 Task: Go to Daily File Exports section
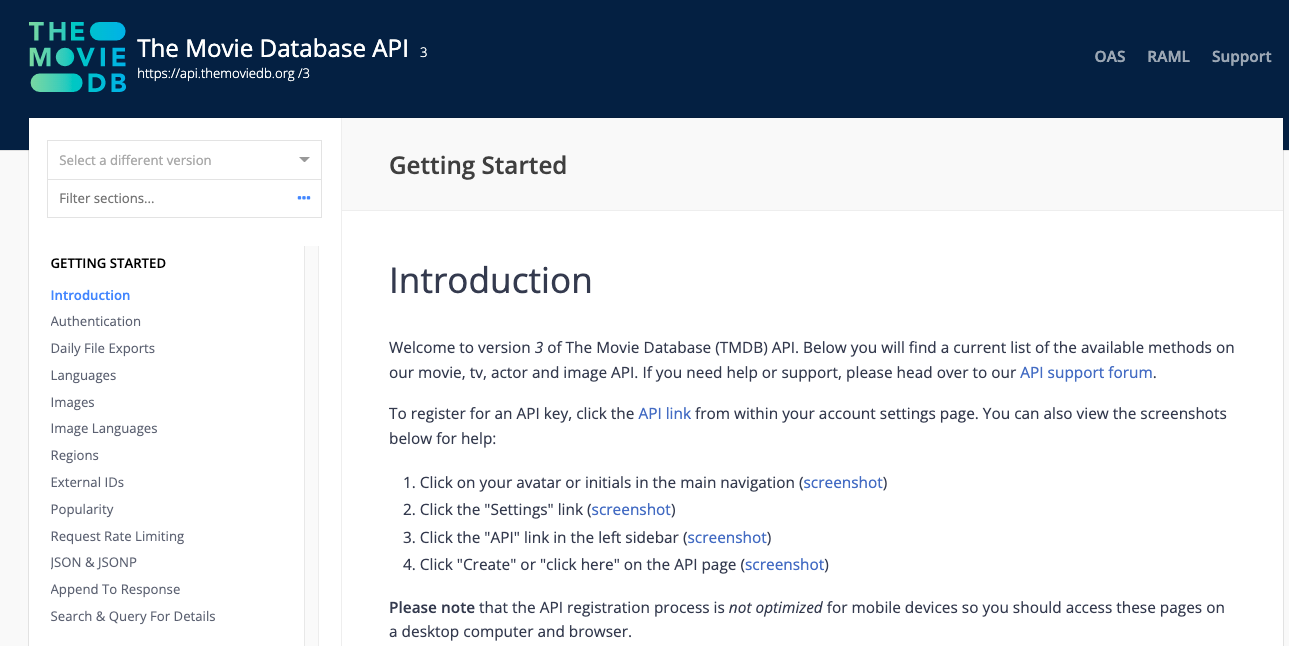(103, 348)
